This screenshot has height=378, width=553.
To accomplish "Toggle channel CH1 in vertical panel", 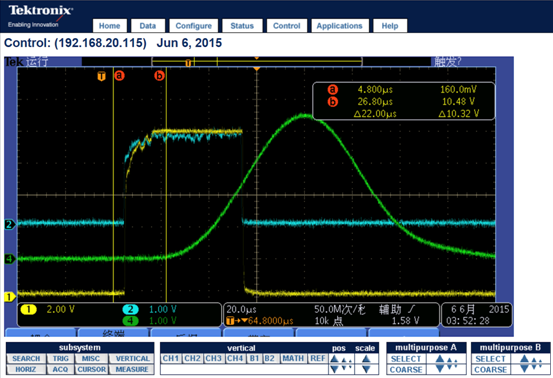I will 171,359.
